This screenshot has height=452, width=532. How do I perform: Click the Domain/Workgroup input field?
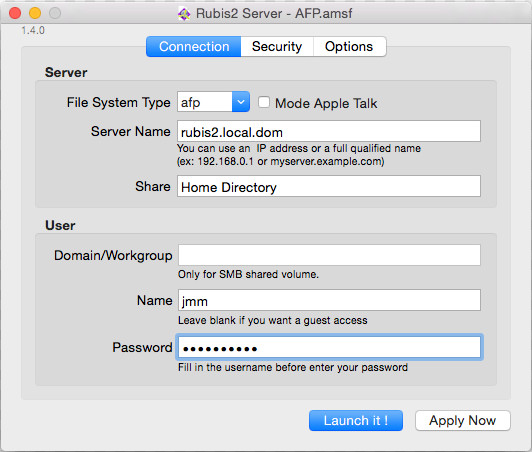click(329, 255)
